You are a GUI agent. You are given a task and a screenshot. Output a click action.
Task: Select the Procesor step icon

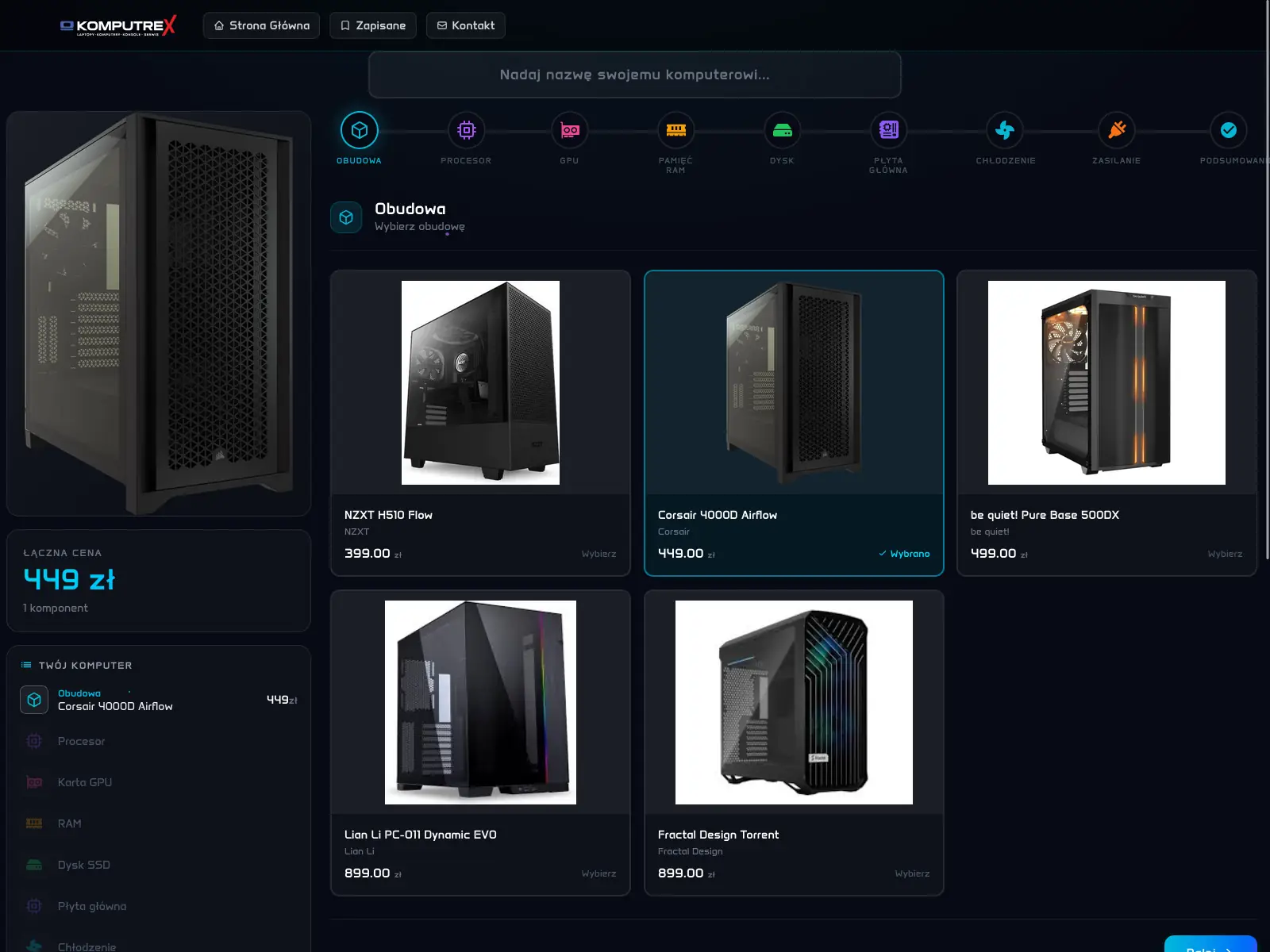[x=466, y=129]
